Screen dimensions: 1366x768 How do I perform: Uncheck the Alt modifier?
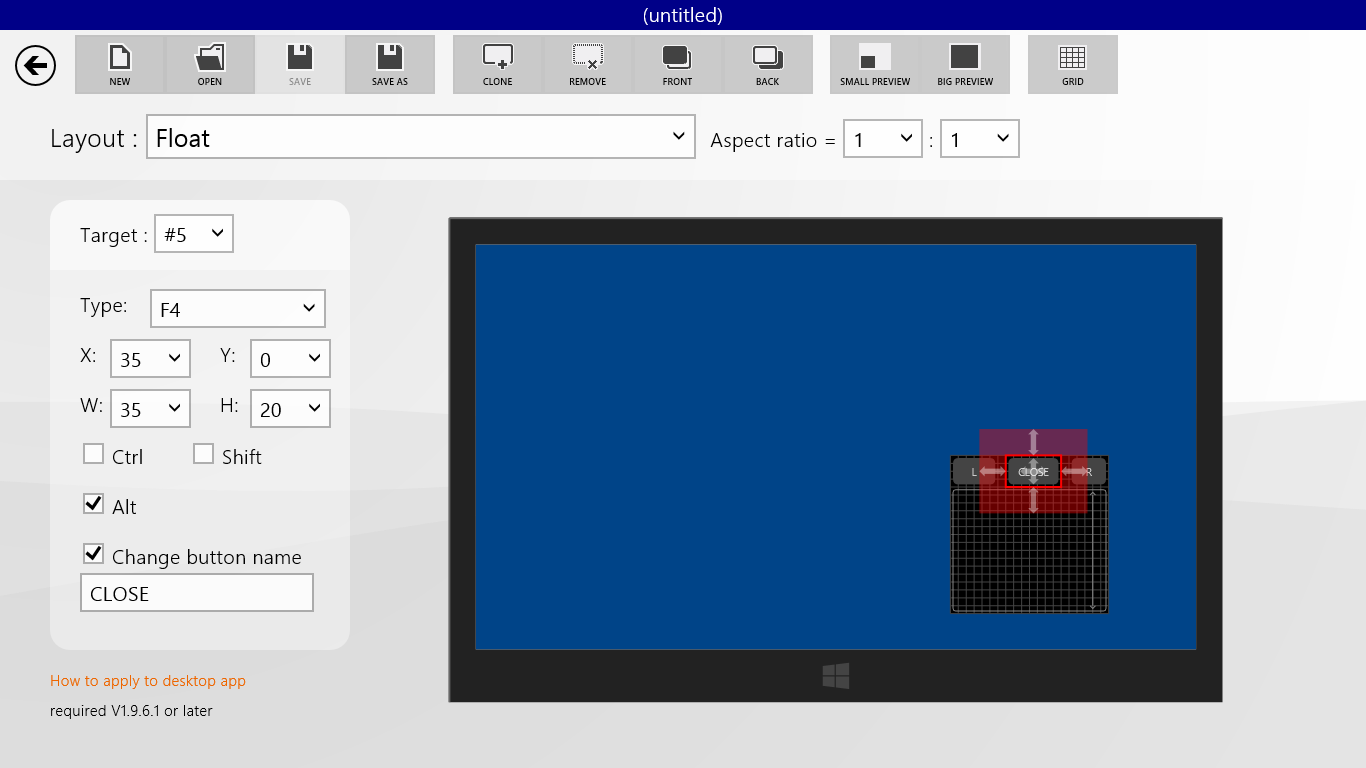point(93,503)
